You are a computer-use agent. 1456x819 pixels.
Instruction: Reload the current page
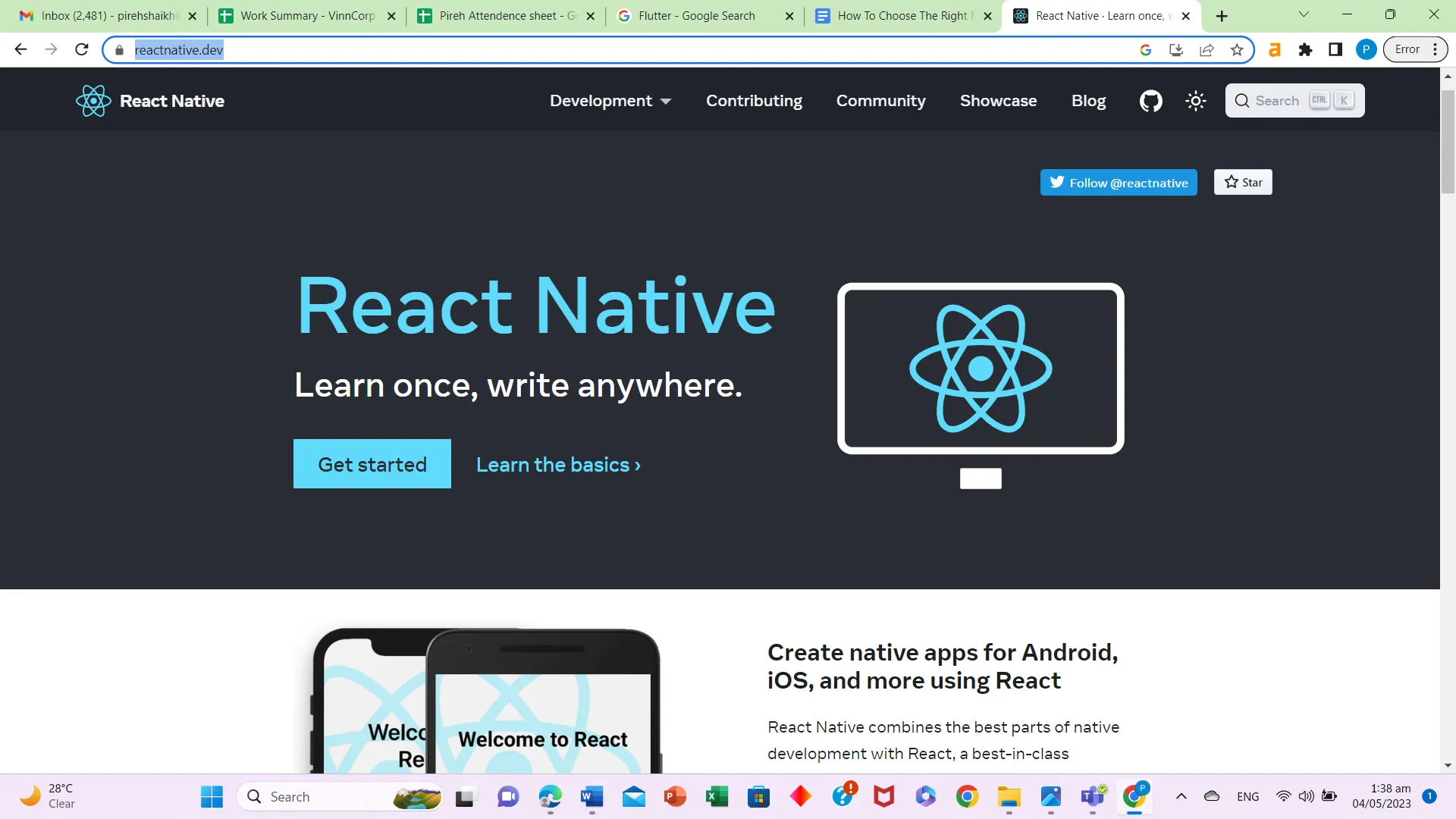82,49
